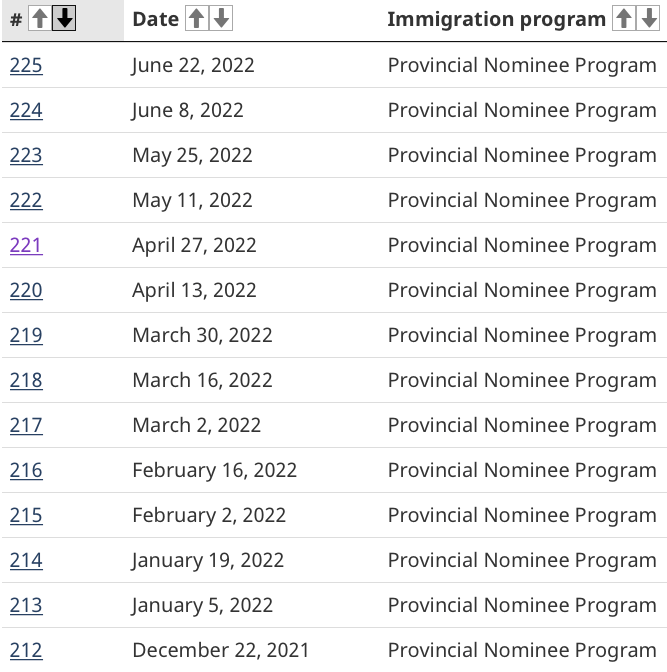Open draw number 214 link
The width and height of the screenshot is (667, 672).
26,560
